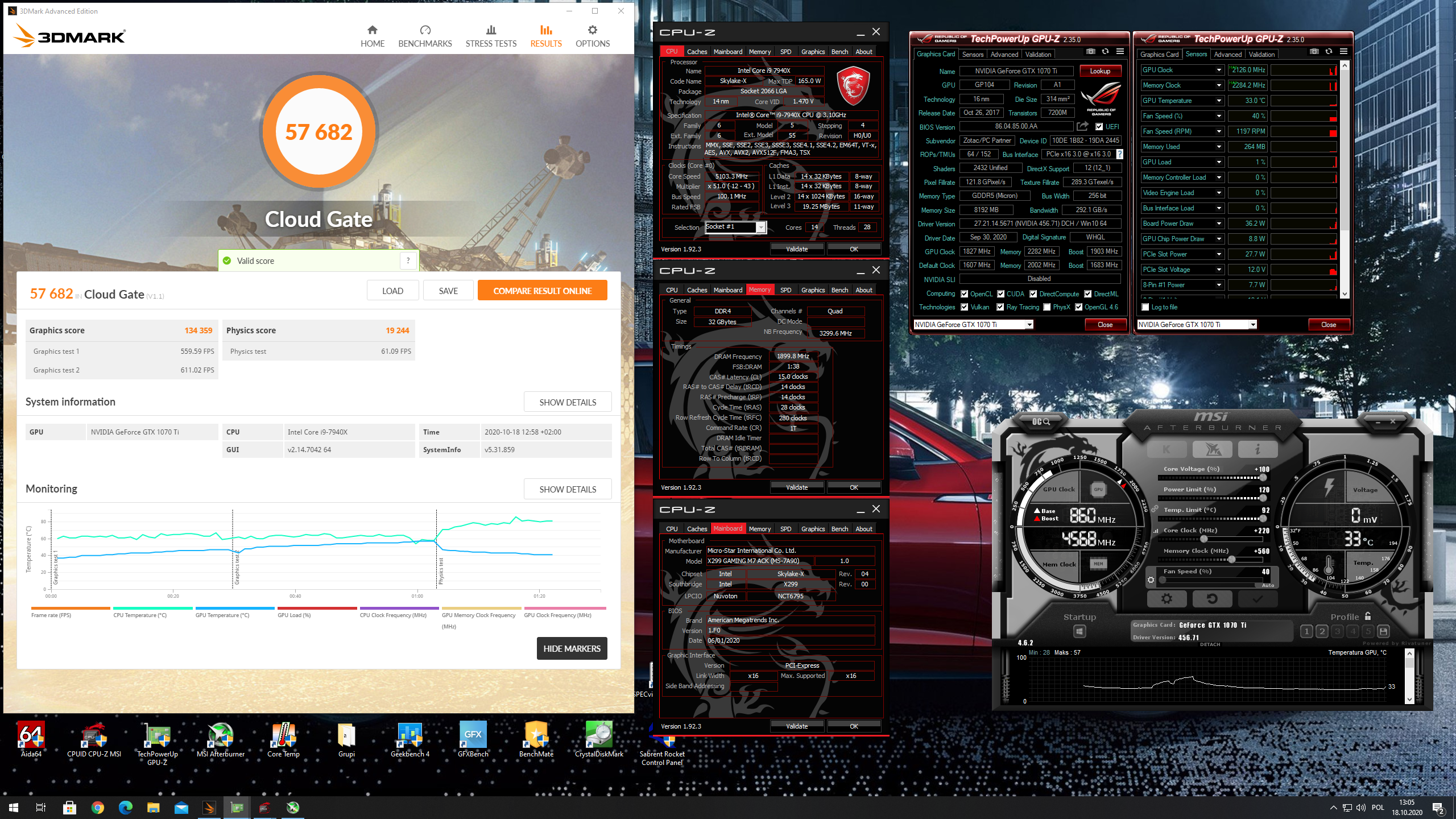Click Afterburner fan settings gear icon
The height and width of the screenshot is (819, 1456).
point(1151,580)
